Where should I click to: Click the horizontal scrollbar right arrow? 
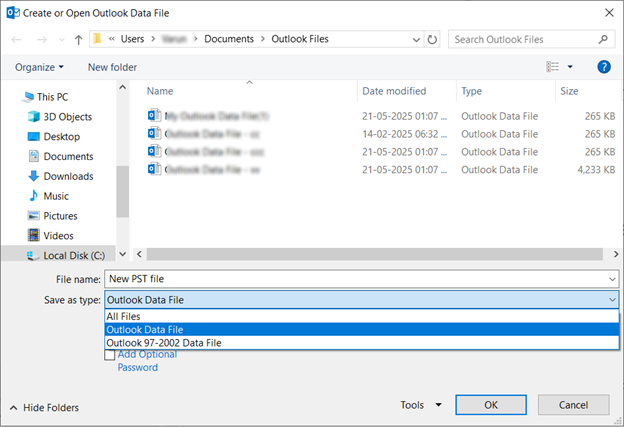(x=616, y=254)
